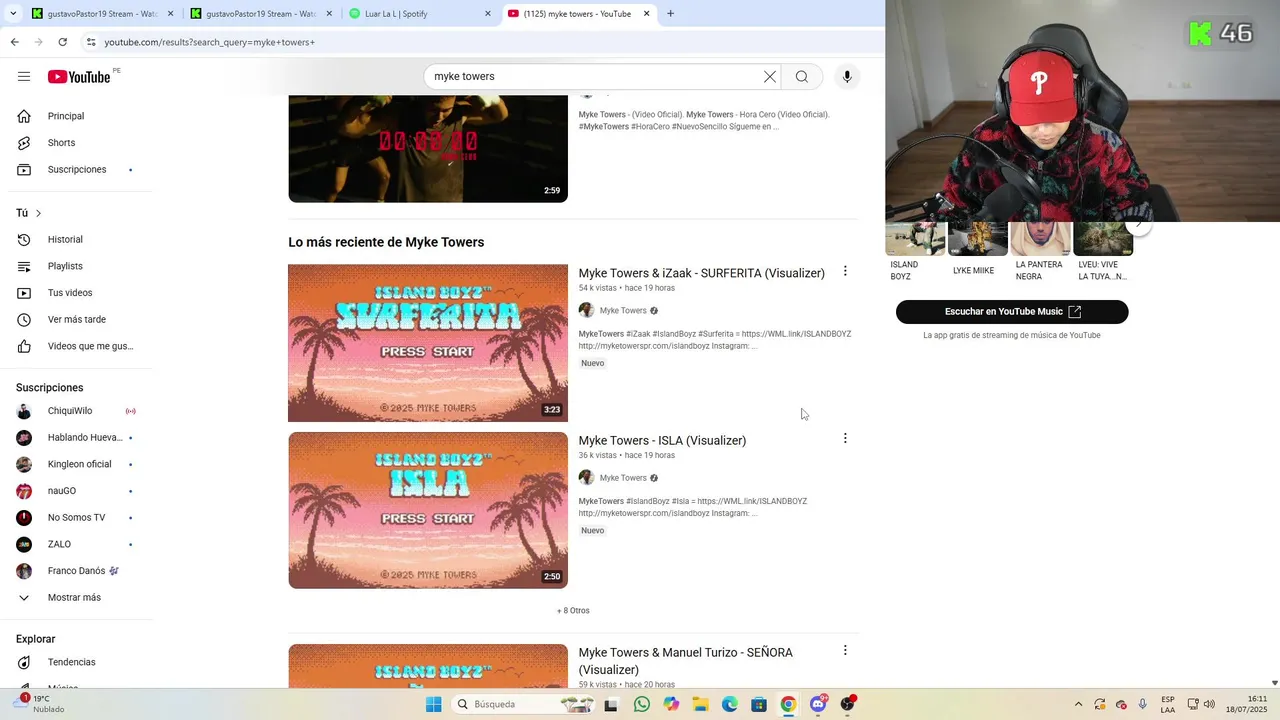Close the myke towers YouTube tab
The image size is (1280, 720).
(647, 14)
